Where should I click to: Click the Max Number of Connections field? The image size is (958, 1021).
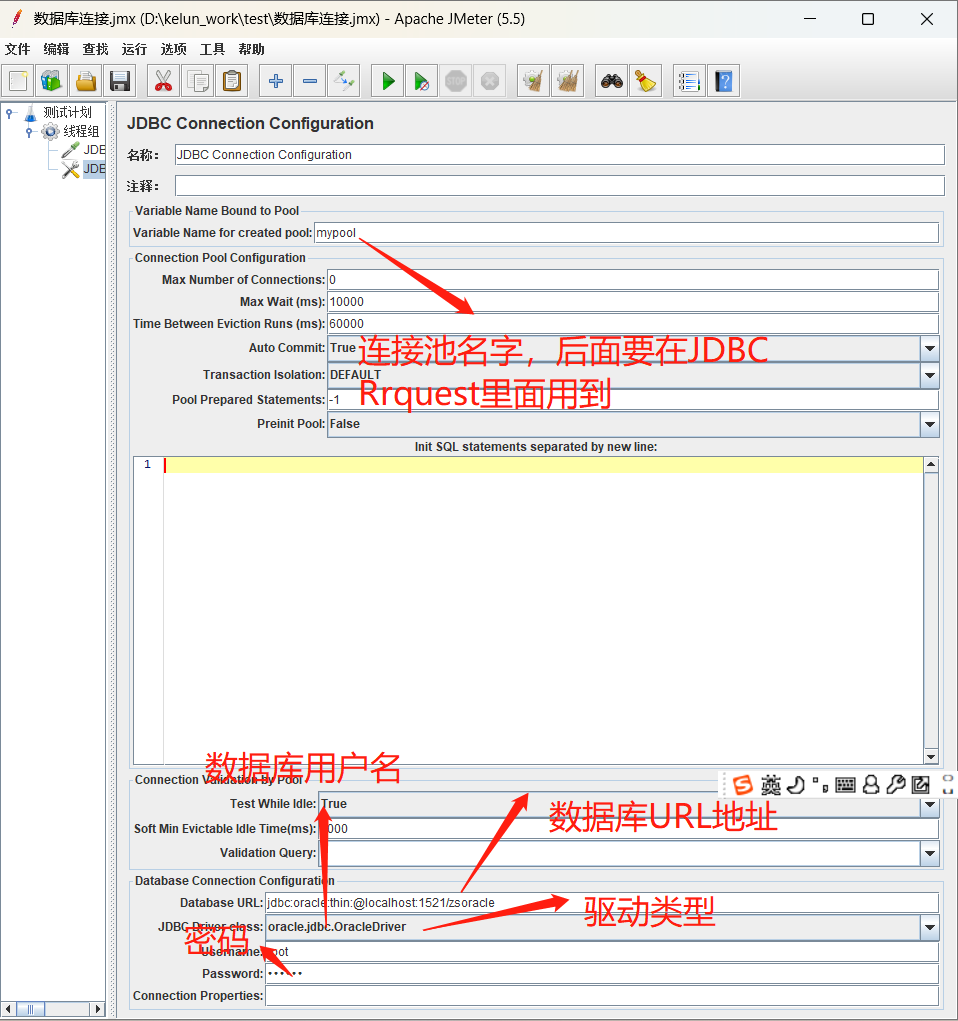[632, 280]
